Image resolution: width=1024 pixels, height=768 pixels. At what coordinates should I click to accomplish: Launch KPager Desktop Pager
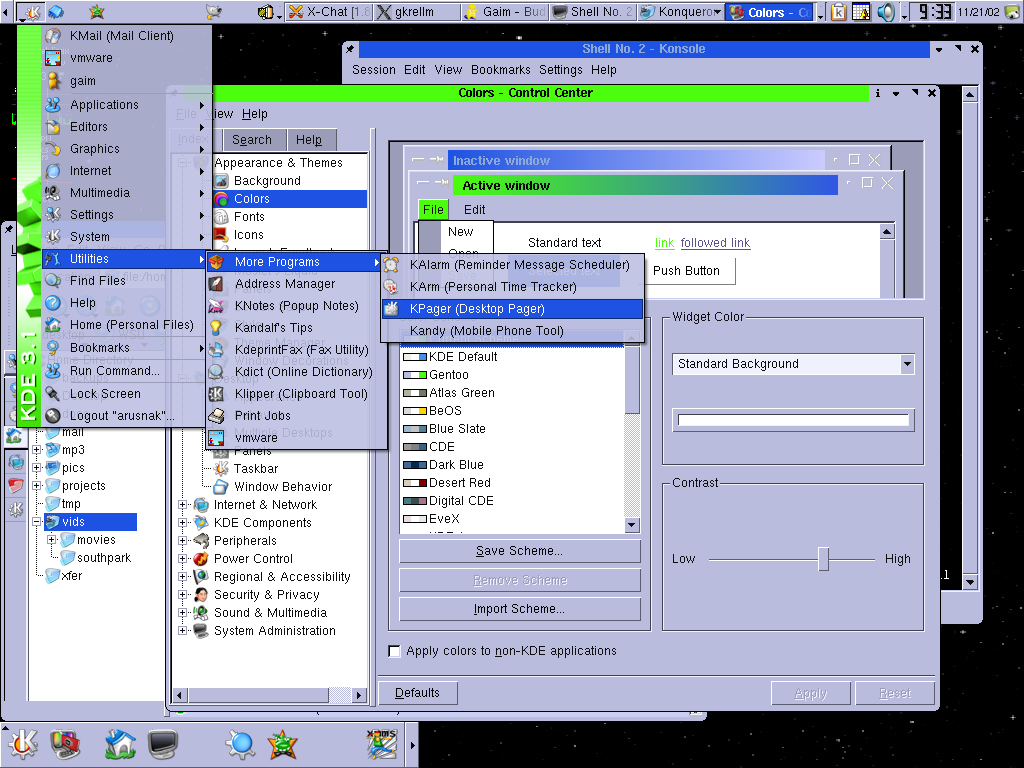[513, 309]
